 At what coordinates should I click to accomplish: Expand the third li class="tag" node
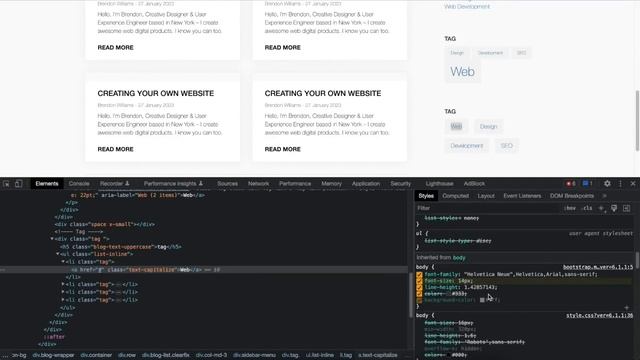point(63,292)
